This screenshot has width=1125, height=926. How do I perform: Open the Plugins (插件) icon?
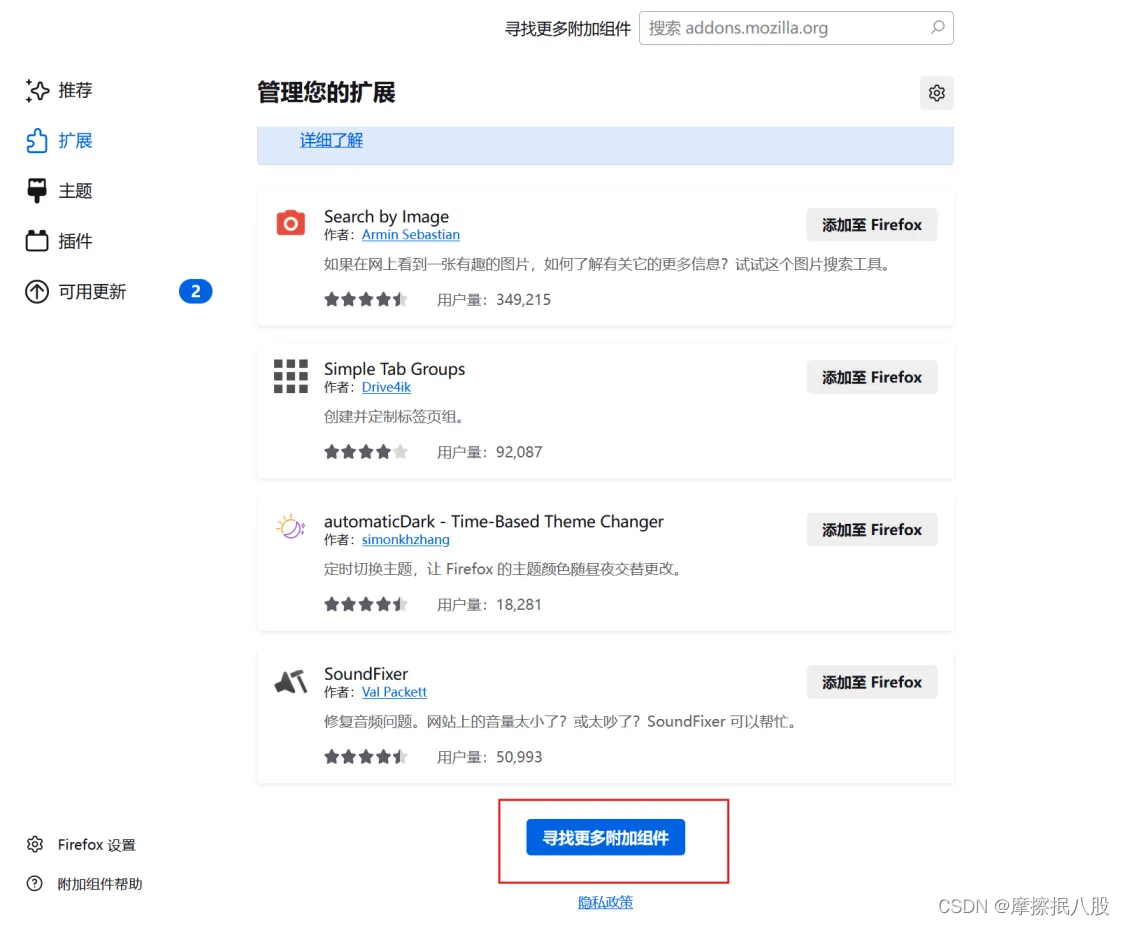tap(37, 241)
